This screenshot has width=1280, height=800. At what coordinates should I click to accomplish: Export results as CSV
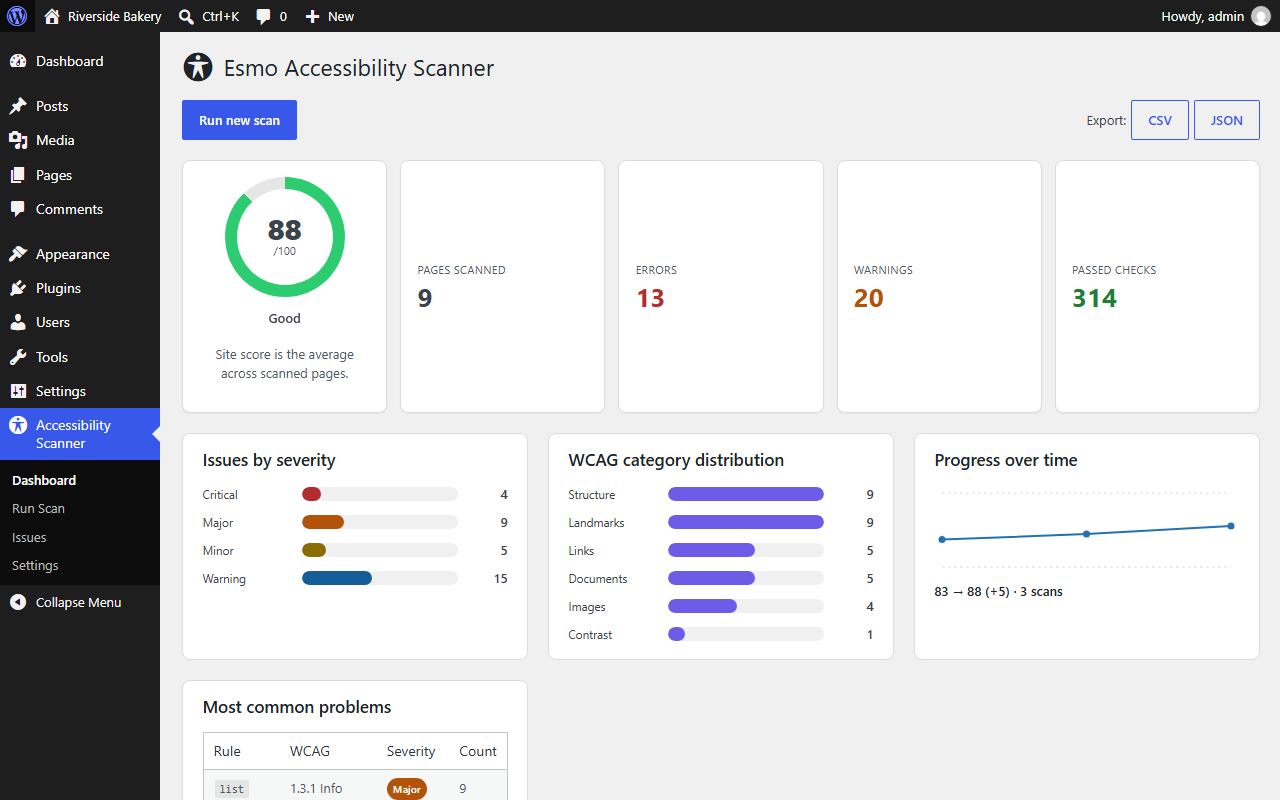click(x=1160, y=120)
